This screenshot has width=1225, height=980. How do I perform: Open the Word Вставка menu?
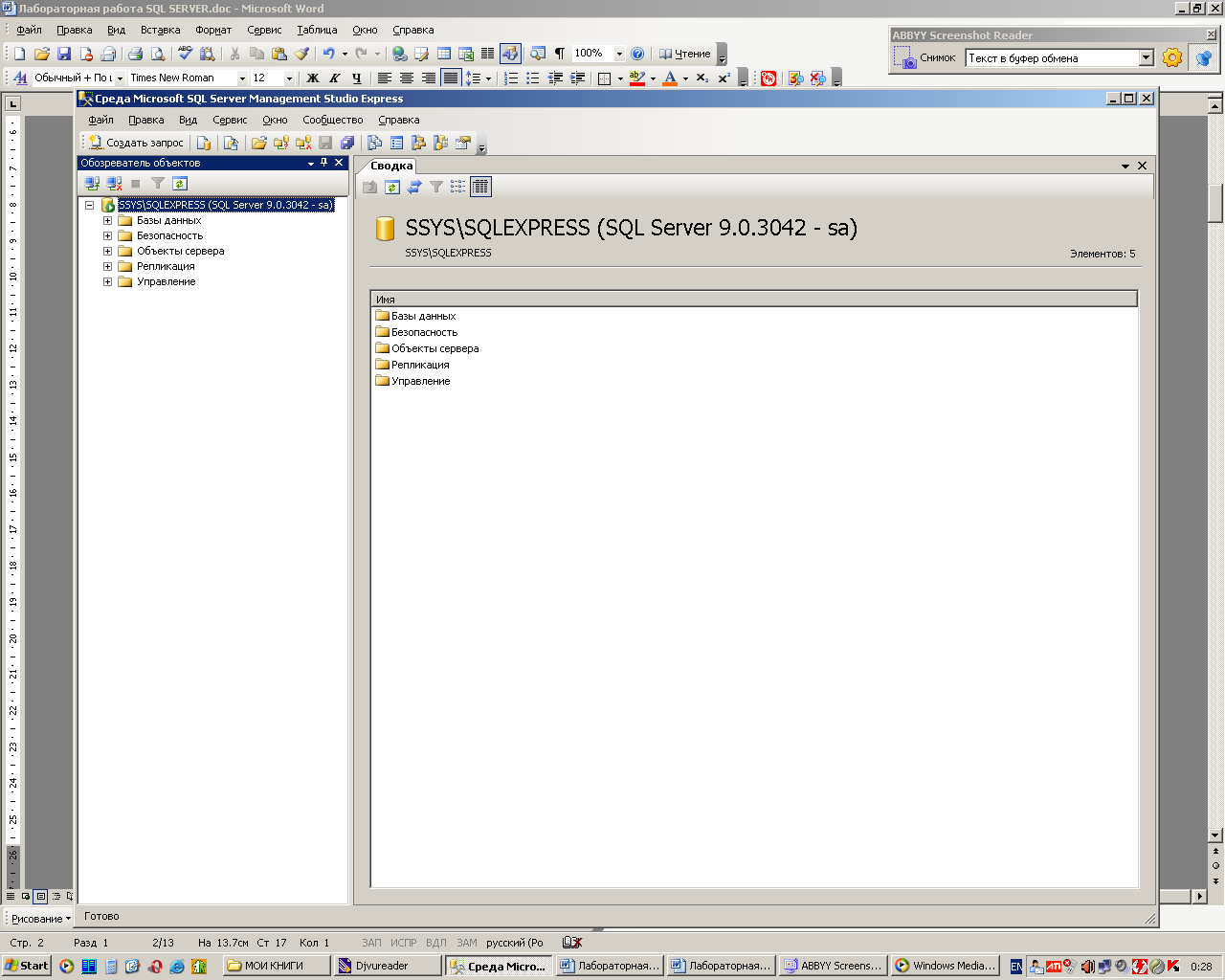pyautogui.click(x=160, y=30)
